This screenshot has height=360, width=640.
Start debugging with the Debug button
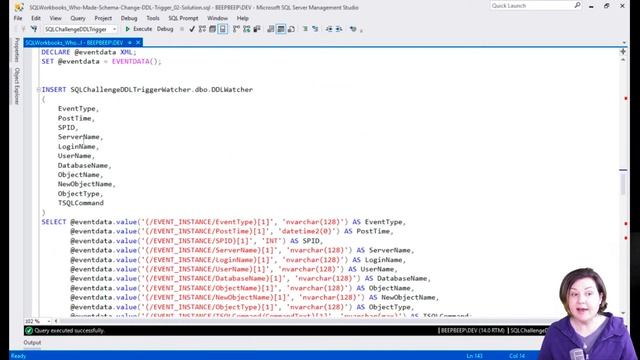[x=165, y=29]
